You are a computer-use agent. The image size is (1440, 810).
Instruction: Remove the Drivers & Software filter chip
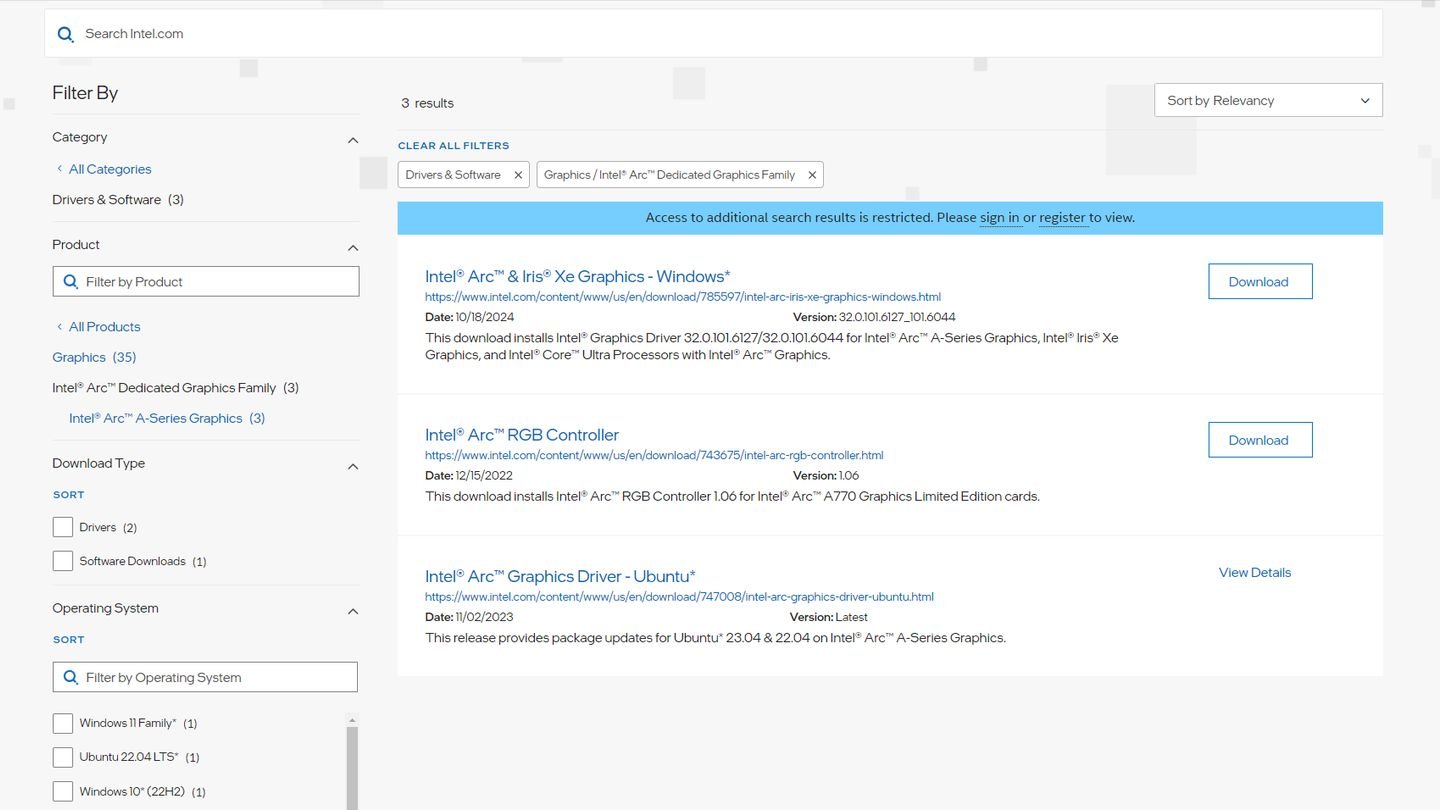[518, 175]
